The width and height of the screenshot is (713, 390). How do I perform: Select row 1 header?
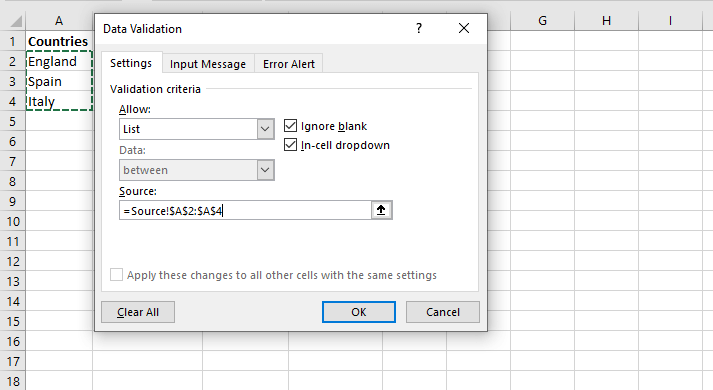click(x=13, y=41)
